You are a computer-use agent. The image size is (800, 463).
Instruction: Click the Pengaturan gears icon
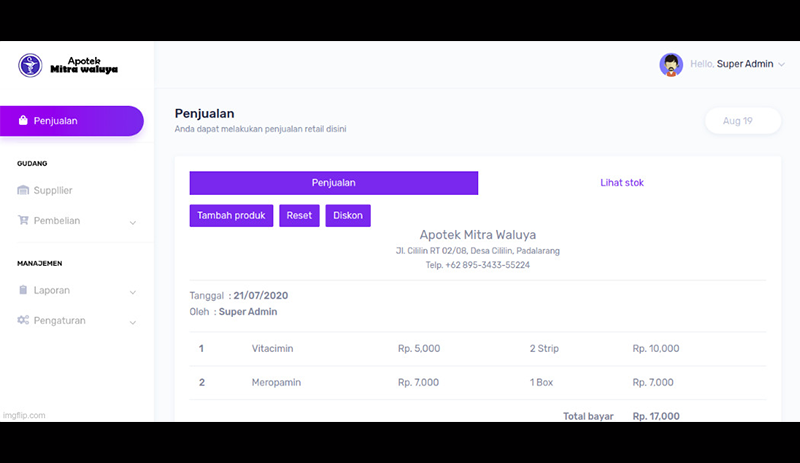coord(24,320)
